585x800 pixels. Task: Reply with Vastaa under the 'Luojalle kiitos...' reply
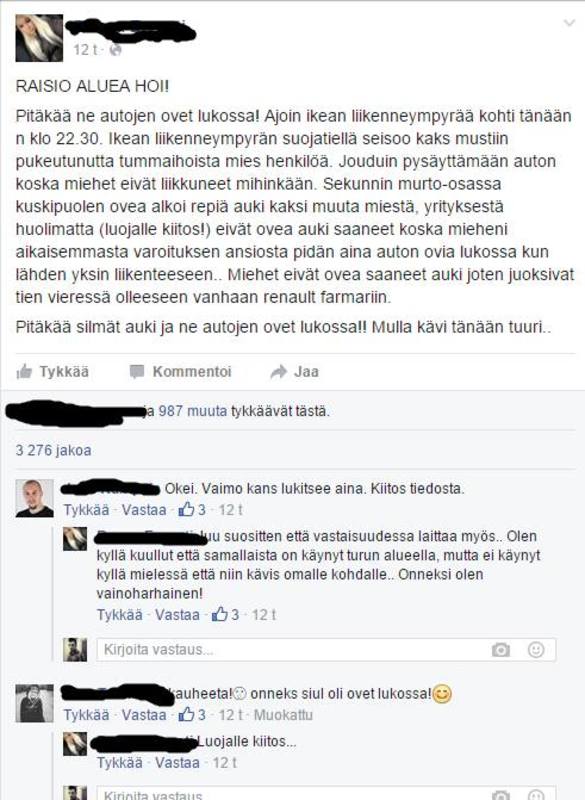[x=177, y=763]
